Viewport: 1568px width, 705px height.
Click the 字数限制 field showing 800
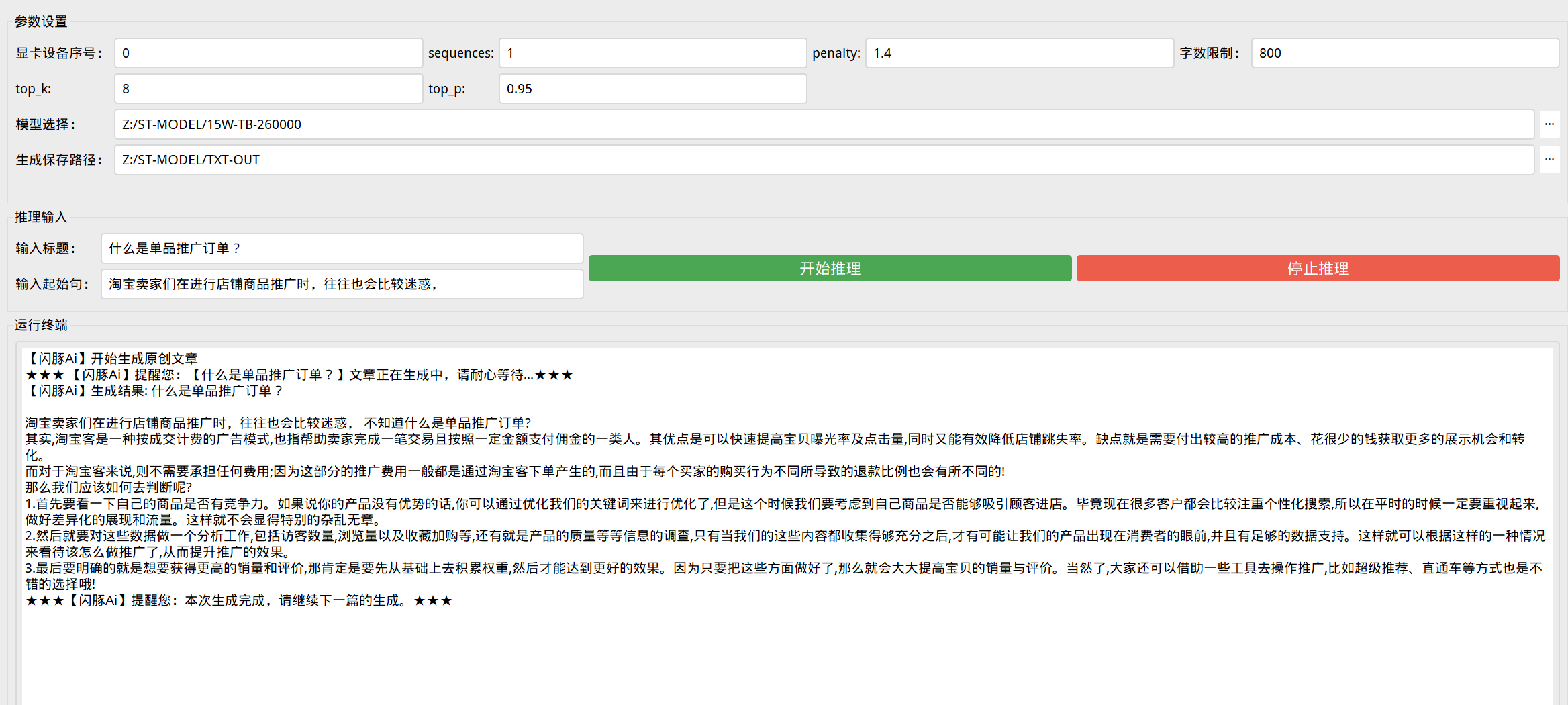[1405, 53]
